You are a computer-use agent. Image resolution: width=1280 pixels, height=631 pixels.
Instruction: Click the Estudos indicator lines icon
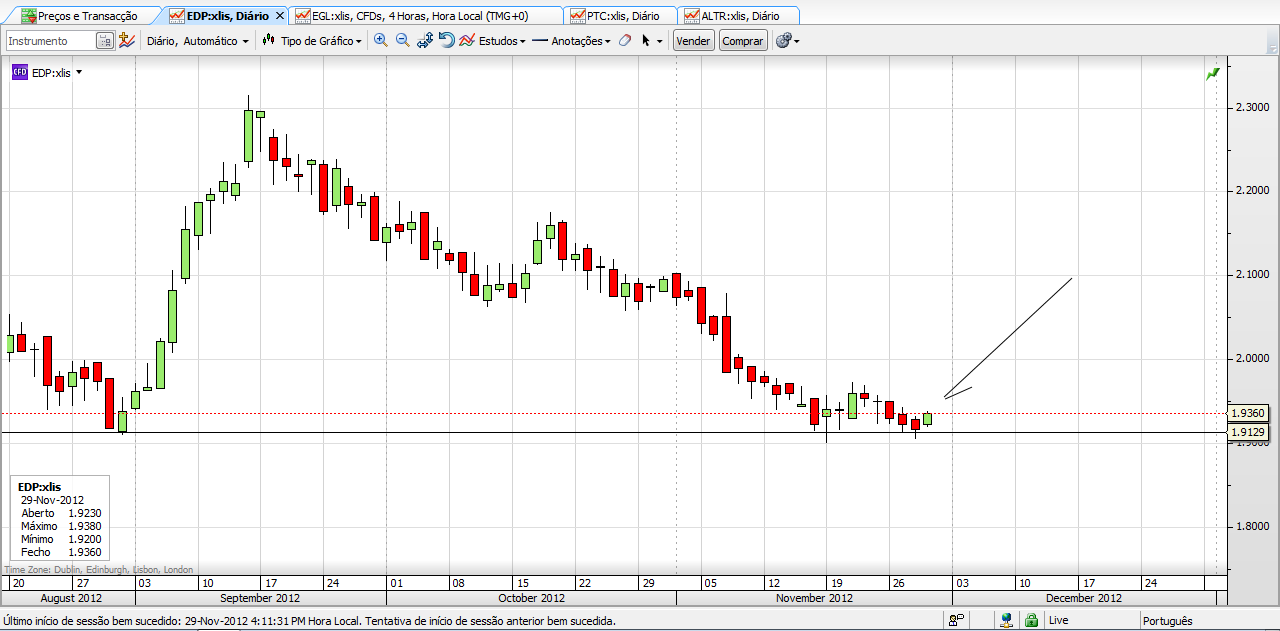(x=467, y=41)
